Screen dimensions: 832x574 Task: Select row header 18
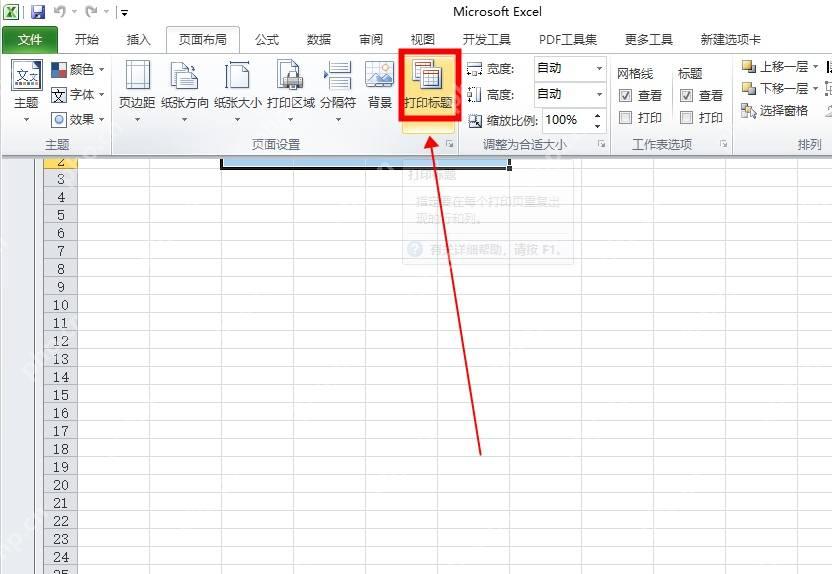tap(60, 449)
